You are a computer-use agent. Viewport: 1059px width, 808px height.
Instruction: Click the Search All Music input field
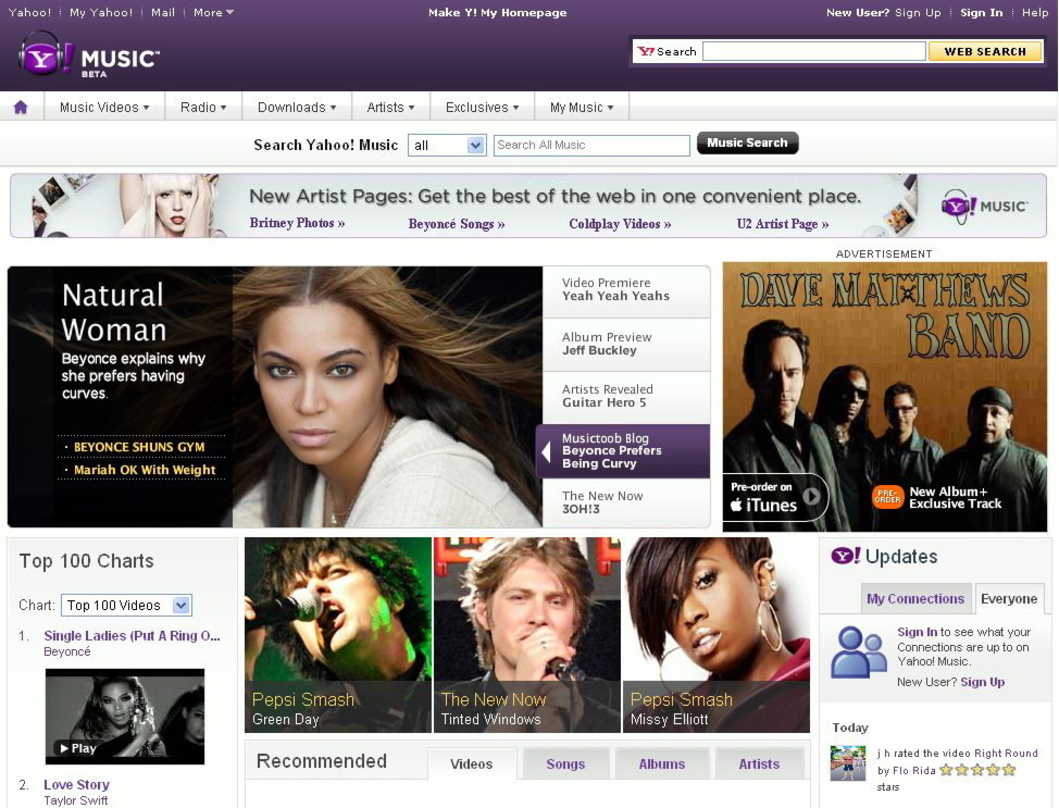(x=592, y=145)
